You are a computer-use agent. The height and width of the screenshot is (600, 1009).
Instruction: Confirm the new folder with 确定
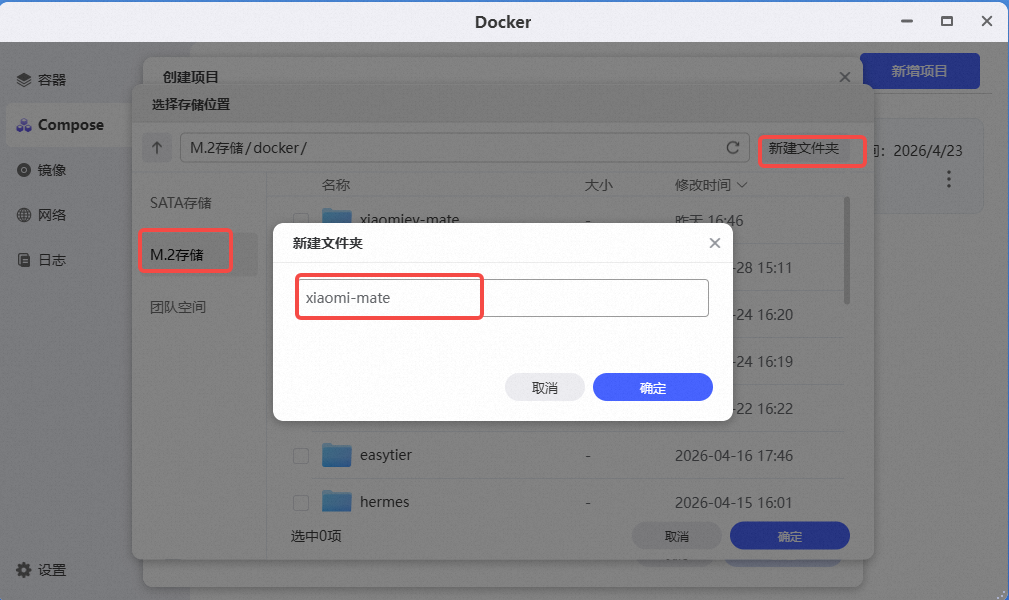(653, 388)
